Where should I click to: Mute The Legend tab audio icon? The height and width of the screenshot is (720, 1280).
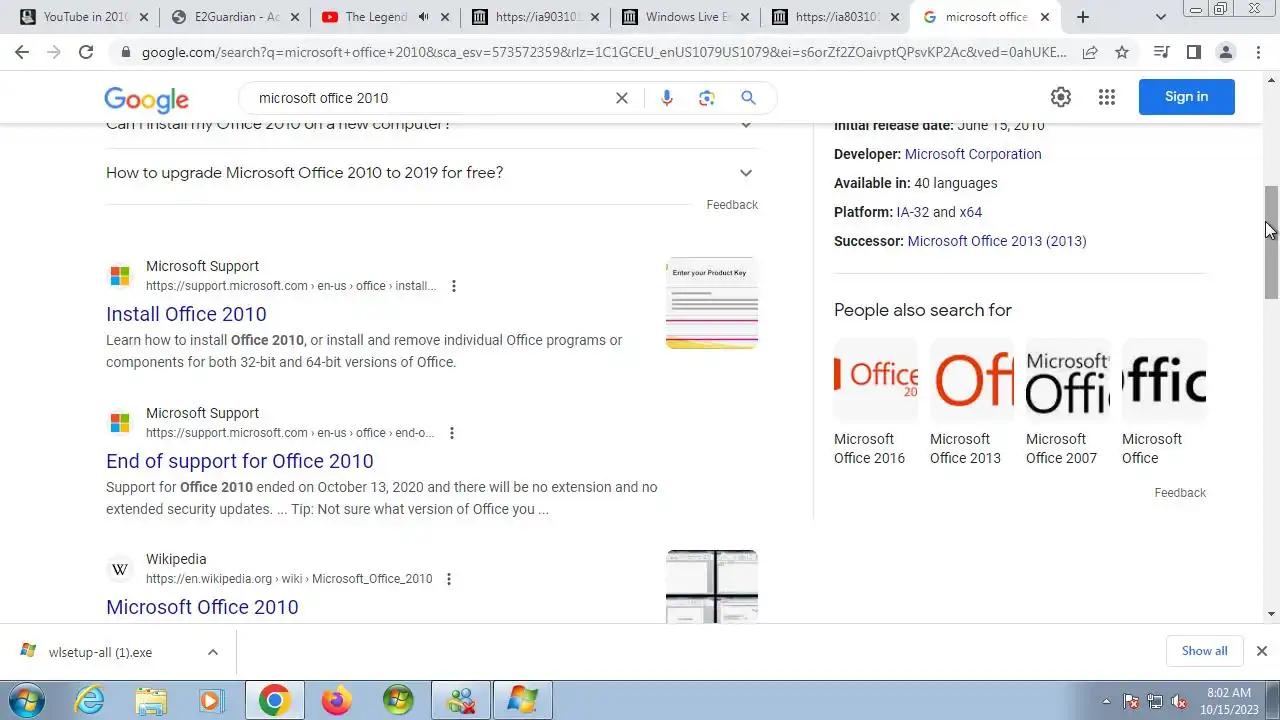(x=424, y=17)
